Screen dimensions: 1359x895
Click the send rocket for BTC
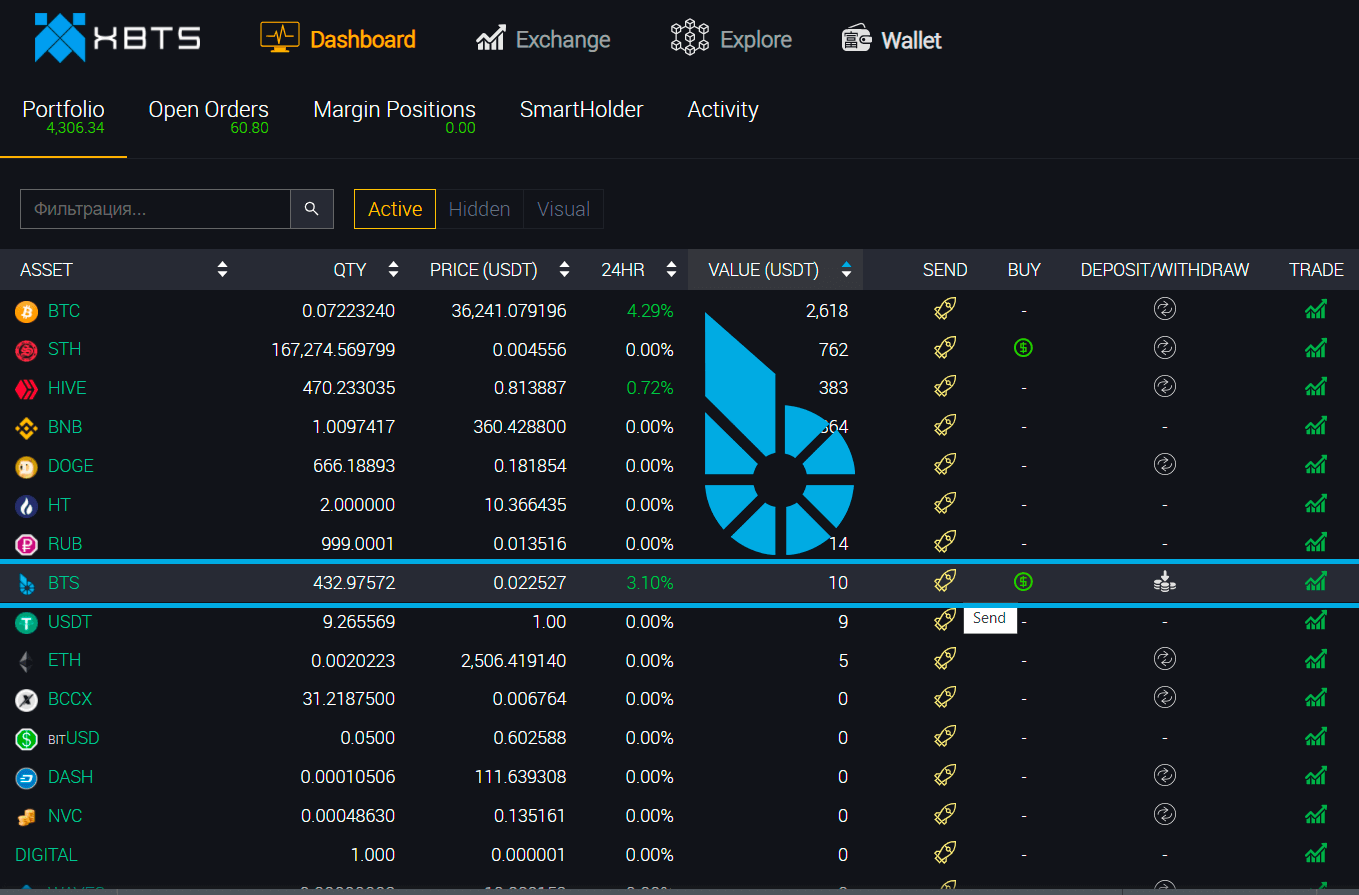coord(945,310)
